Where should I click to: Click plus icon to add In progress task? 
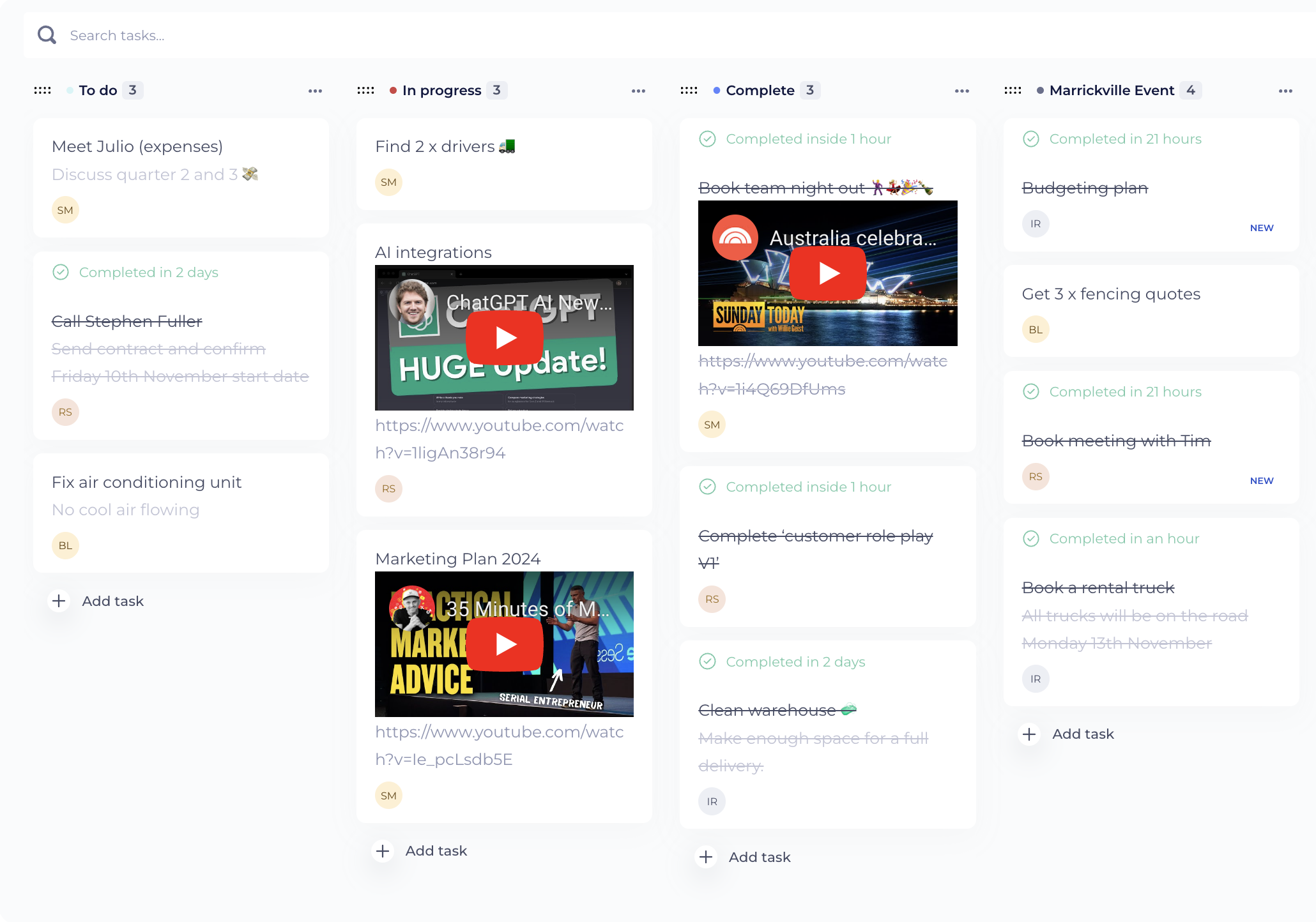coord(383,850)
